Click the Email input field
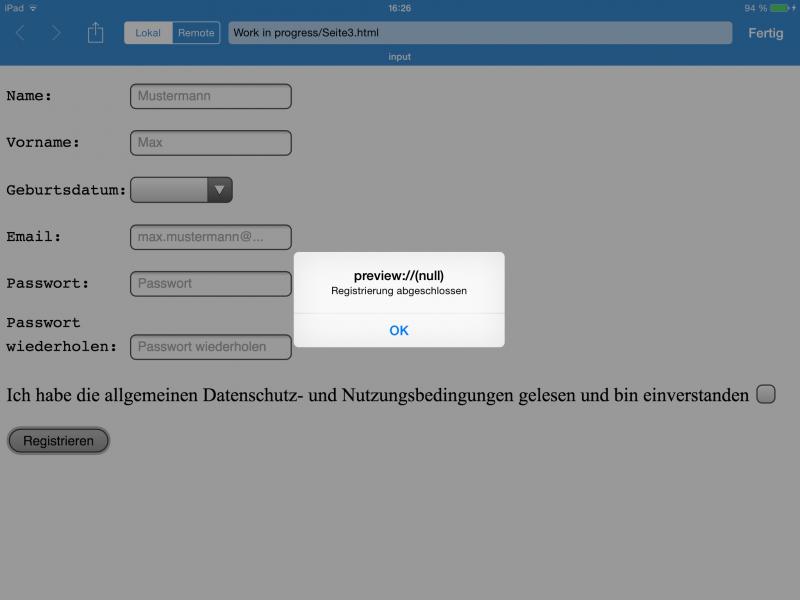Viewport: 800px width, 600px height. click(210, 237)
